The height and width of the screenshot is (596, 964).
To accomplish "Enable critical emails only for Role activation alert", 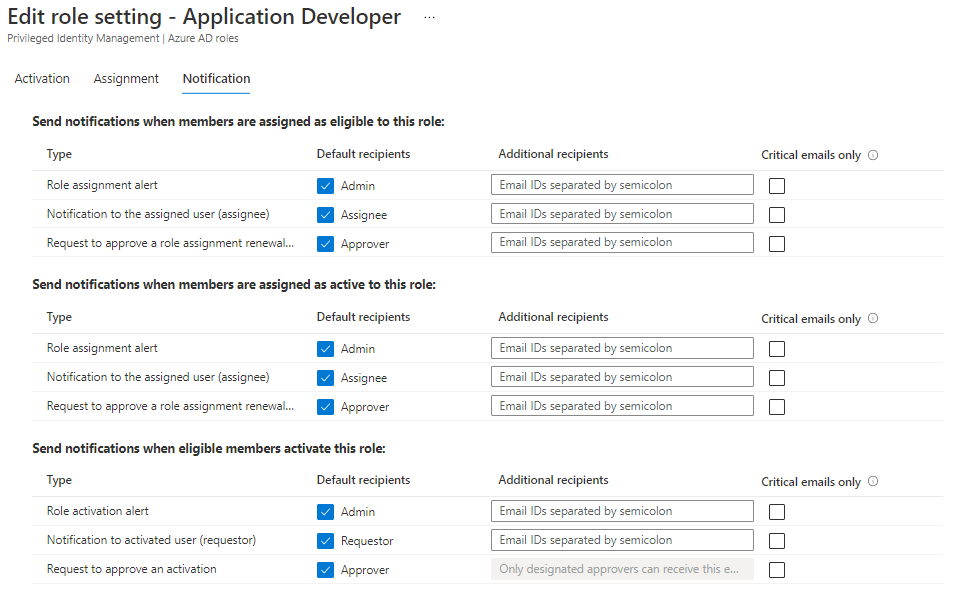I will pos(777,512).
